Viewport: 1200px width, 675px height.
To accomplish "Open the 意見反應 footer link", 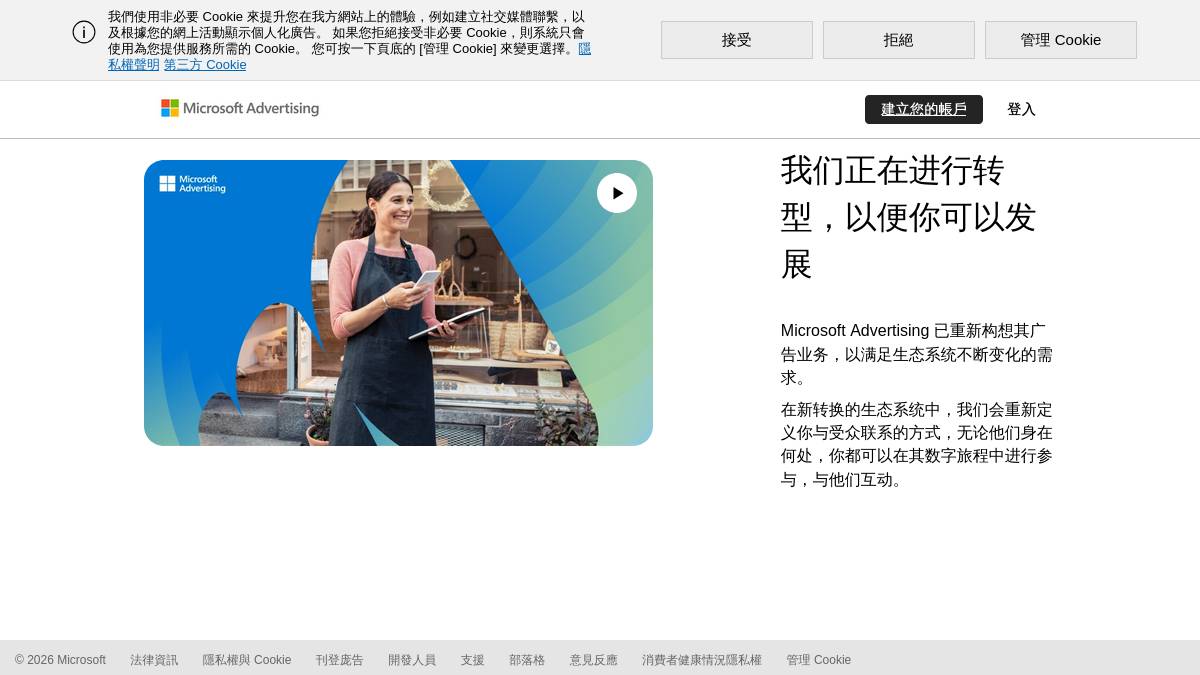I will pyautogui.click(x=594, y=660).
